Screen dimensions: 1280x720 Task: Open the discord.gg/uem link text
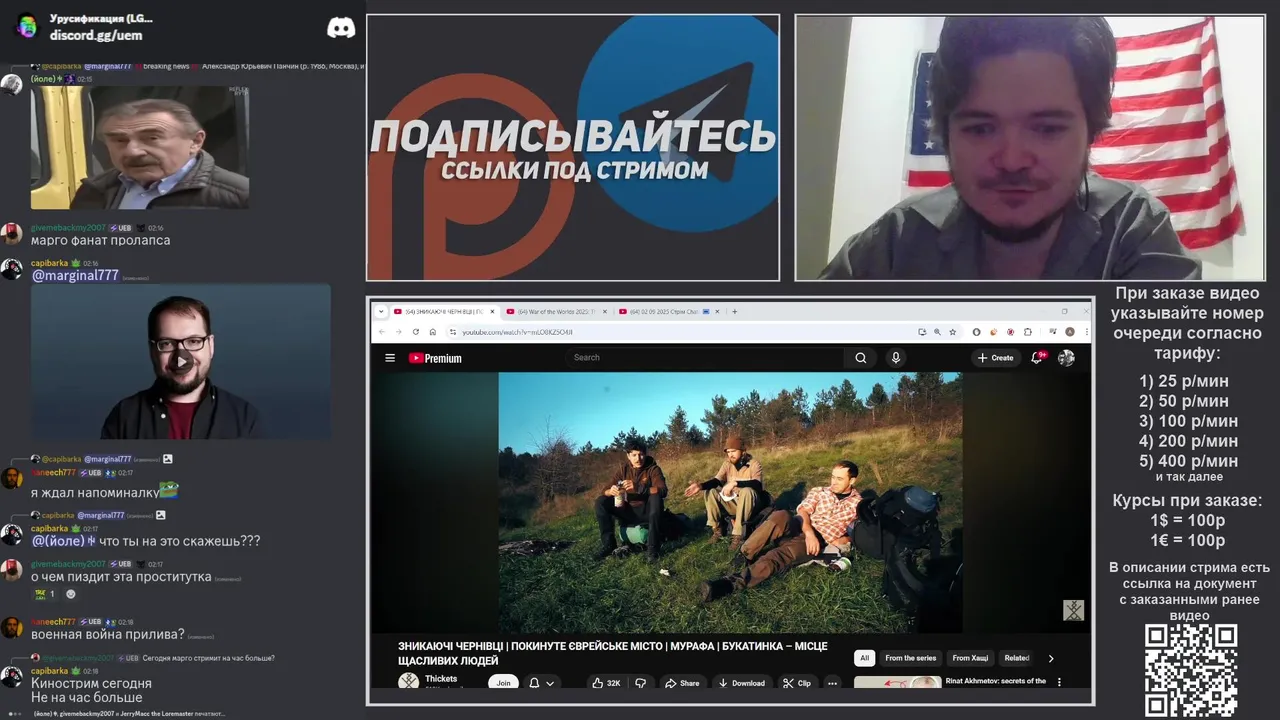[96, 35]
